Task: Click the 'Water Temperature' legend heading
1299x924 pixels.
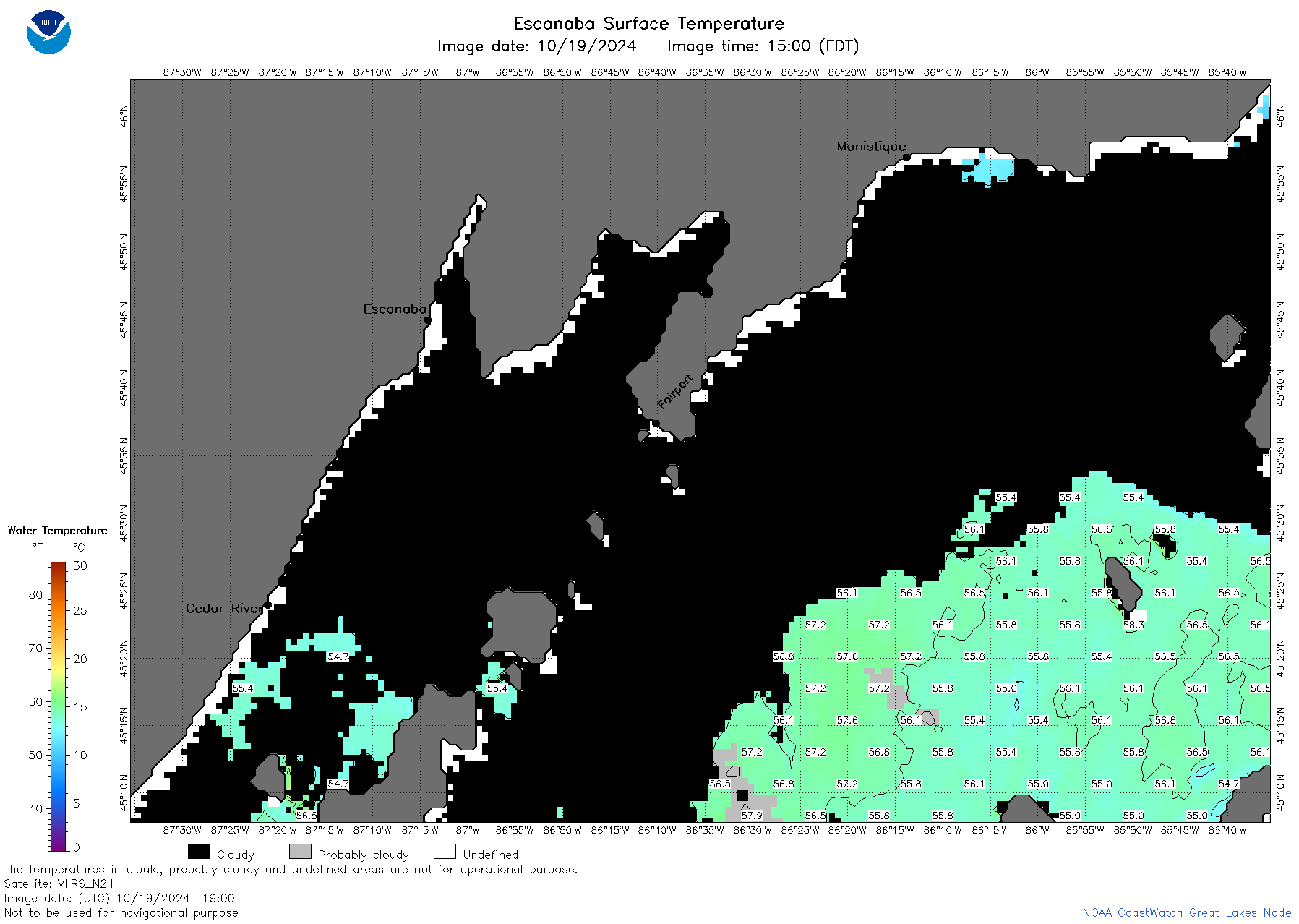Action: tap(57, 531)
